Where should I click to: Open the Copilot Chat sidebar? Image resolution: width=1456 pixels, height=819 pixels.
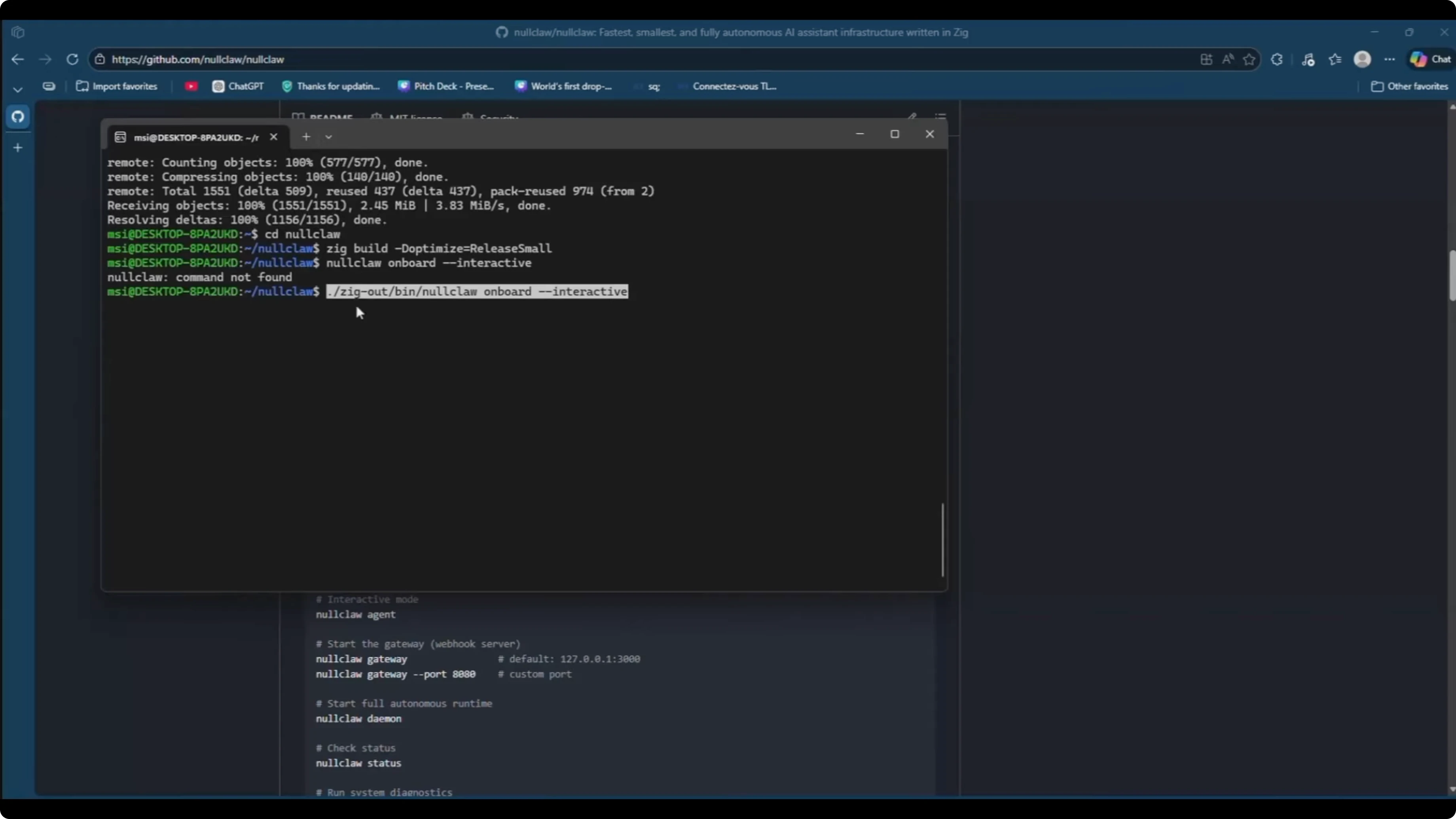tap(1428, 59)
